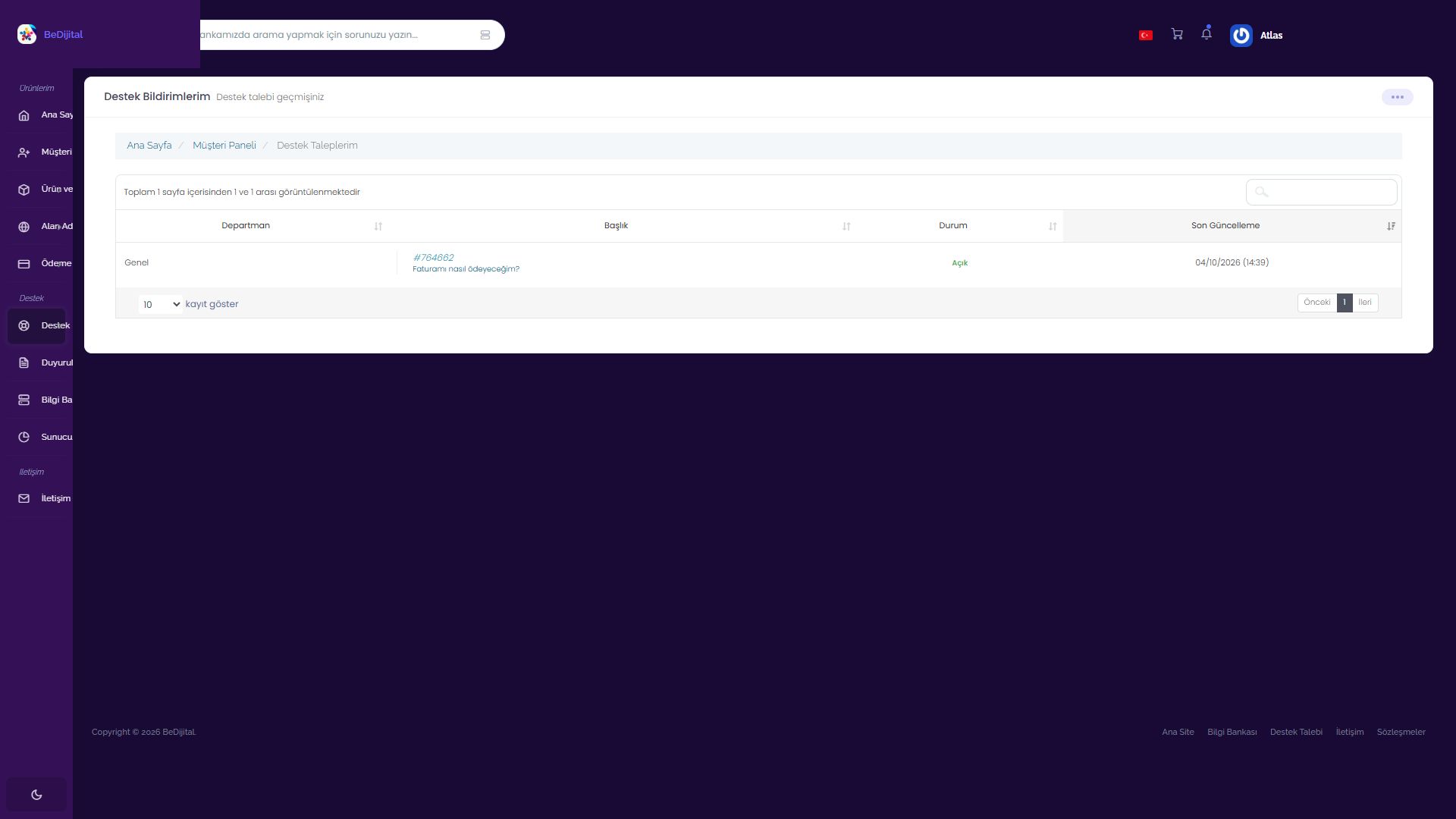Open the Ürün ve box icon in sidebar
This screenshot has width=1456, height=819.
click(24, 190)
